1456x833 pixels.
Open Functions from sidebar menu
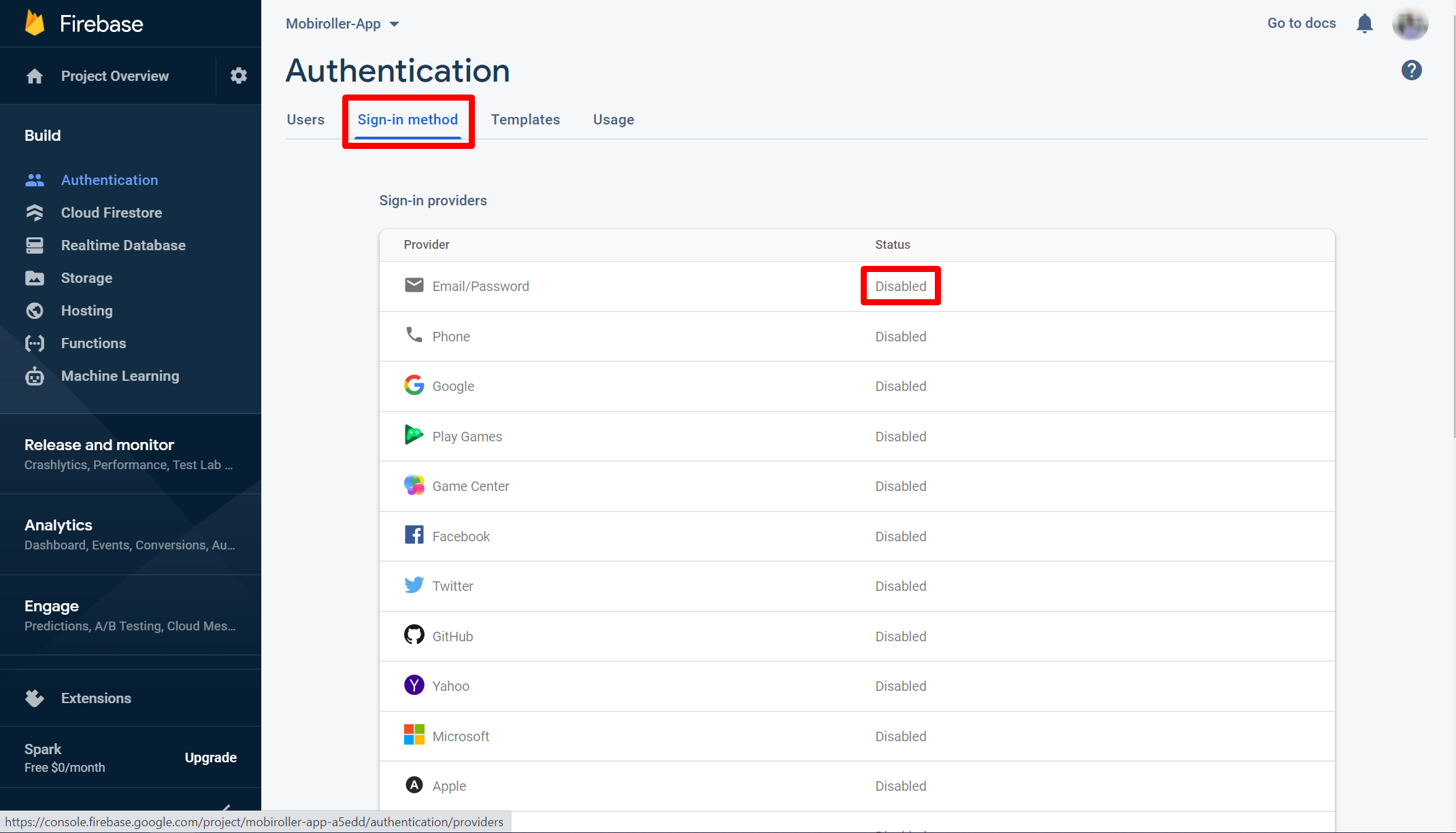(93, 343)
